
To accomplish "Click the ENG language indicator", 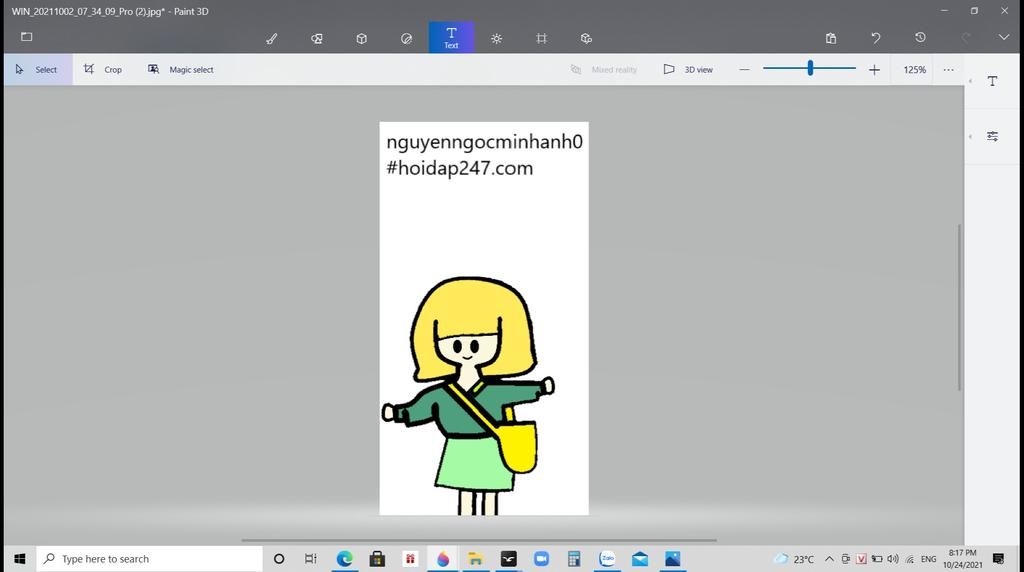I will click(929, 559).
